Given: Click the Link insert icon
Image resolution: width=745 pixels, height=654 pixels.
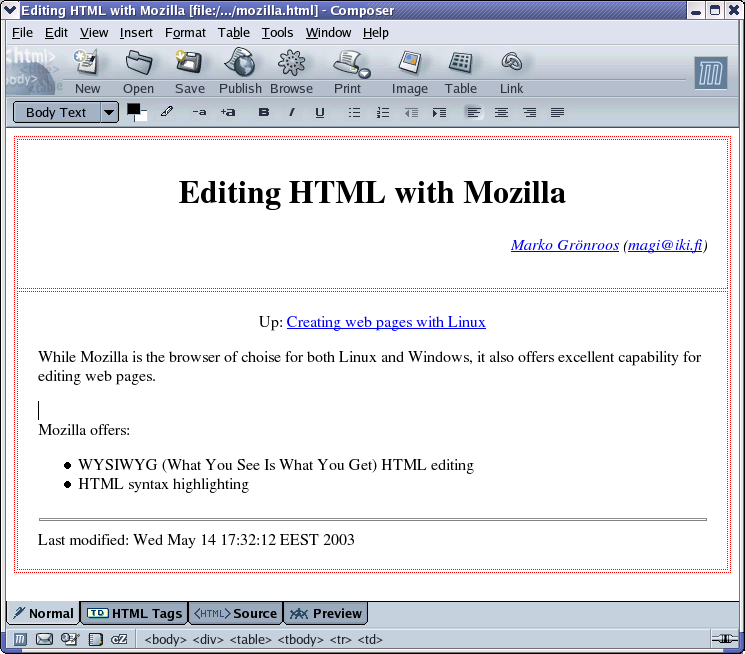Looking at the screenshot, I should (511, 65).
